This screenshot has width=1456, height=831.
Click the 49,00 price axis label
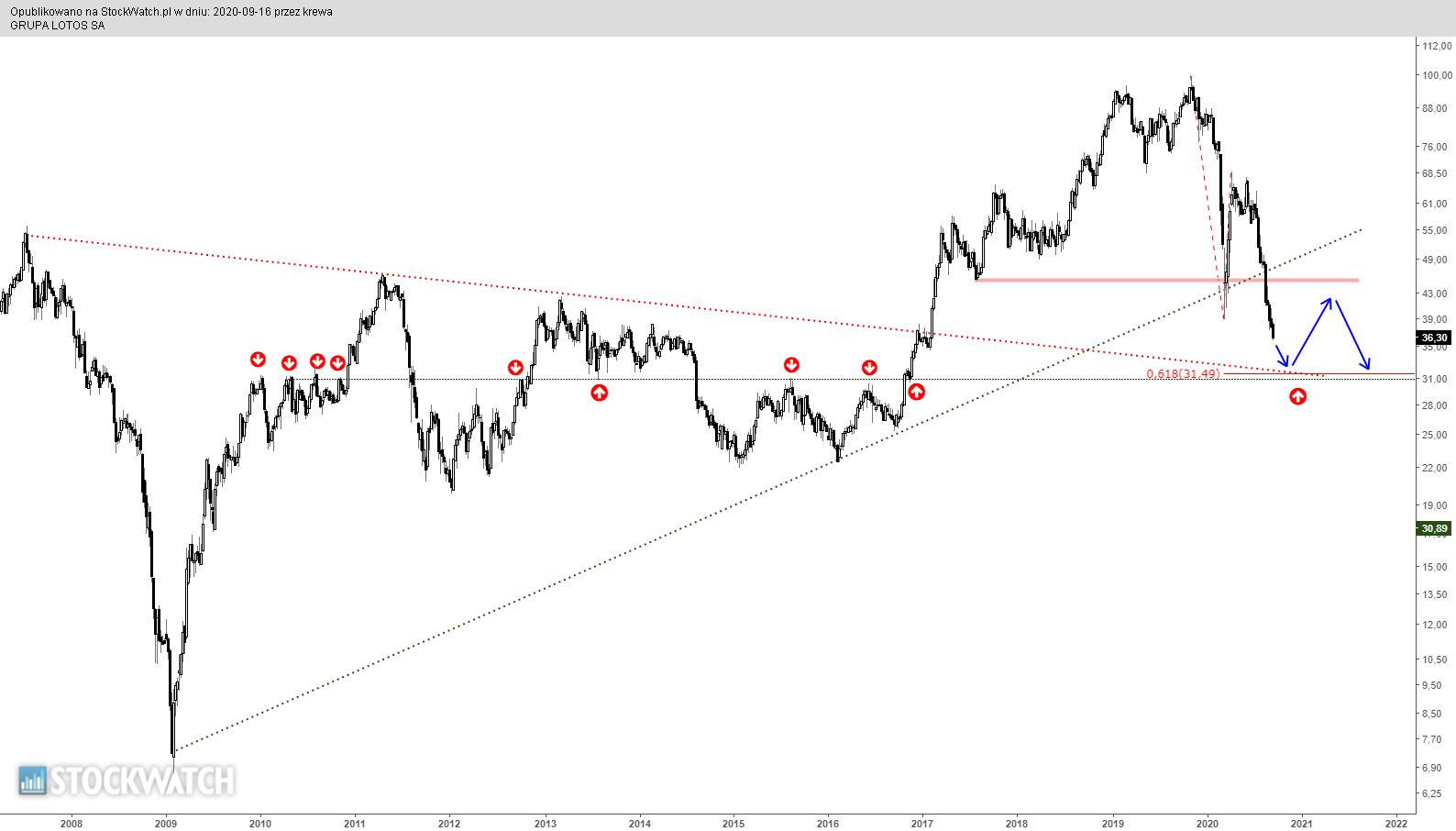1434,260
